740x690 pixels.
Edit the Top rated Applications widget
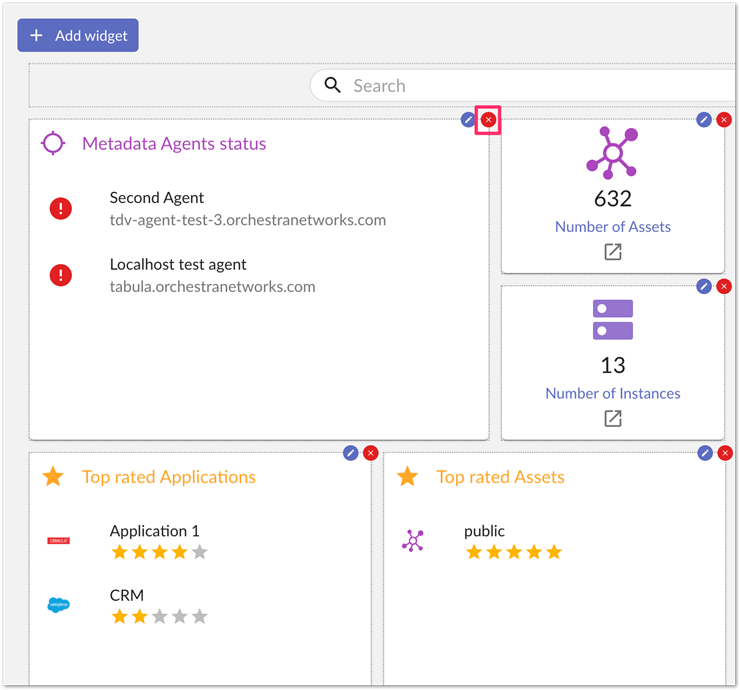350,453
